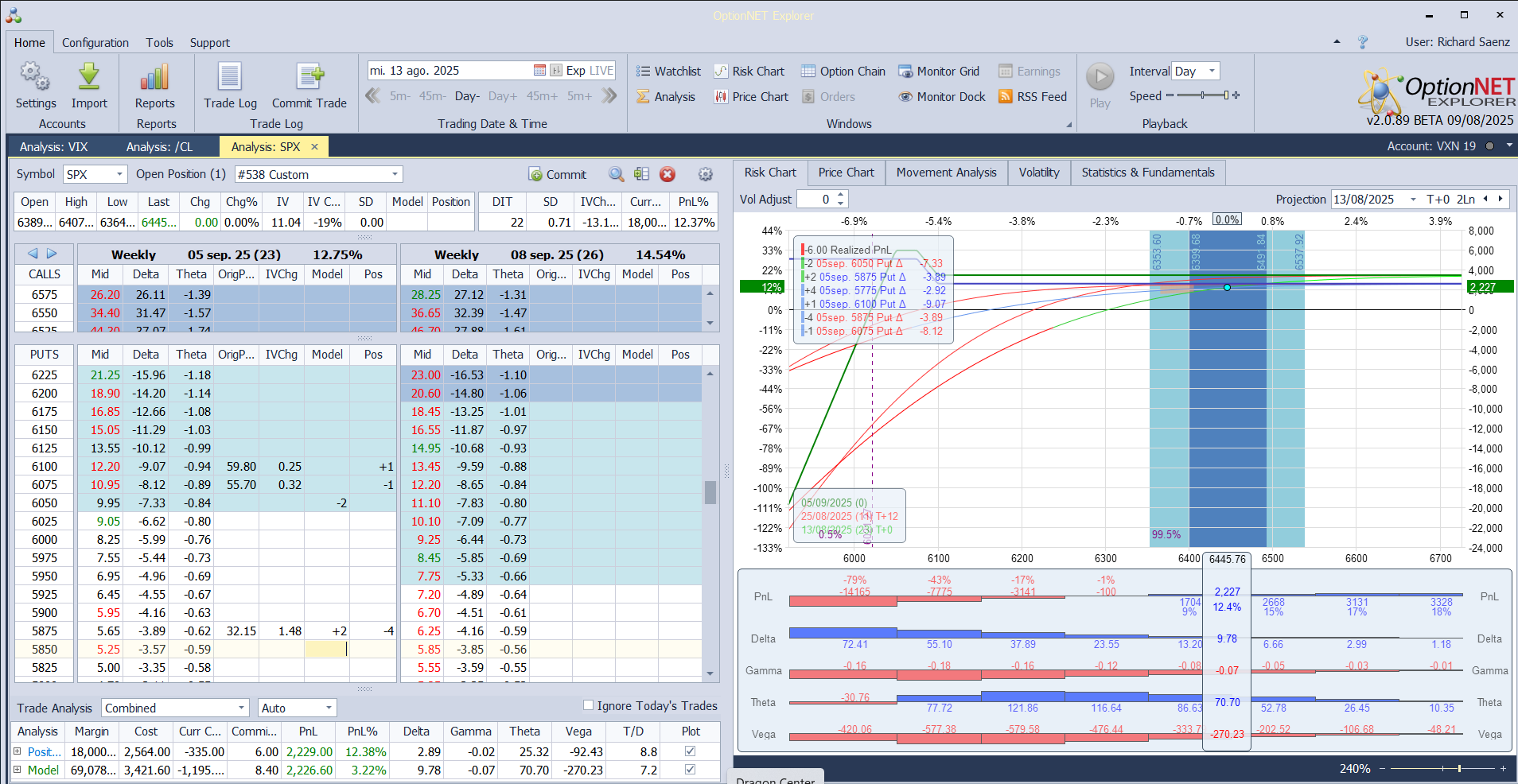Switch to Analysis: /CL tab

(159, 146)
